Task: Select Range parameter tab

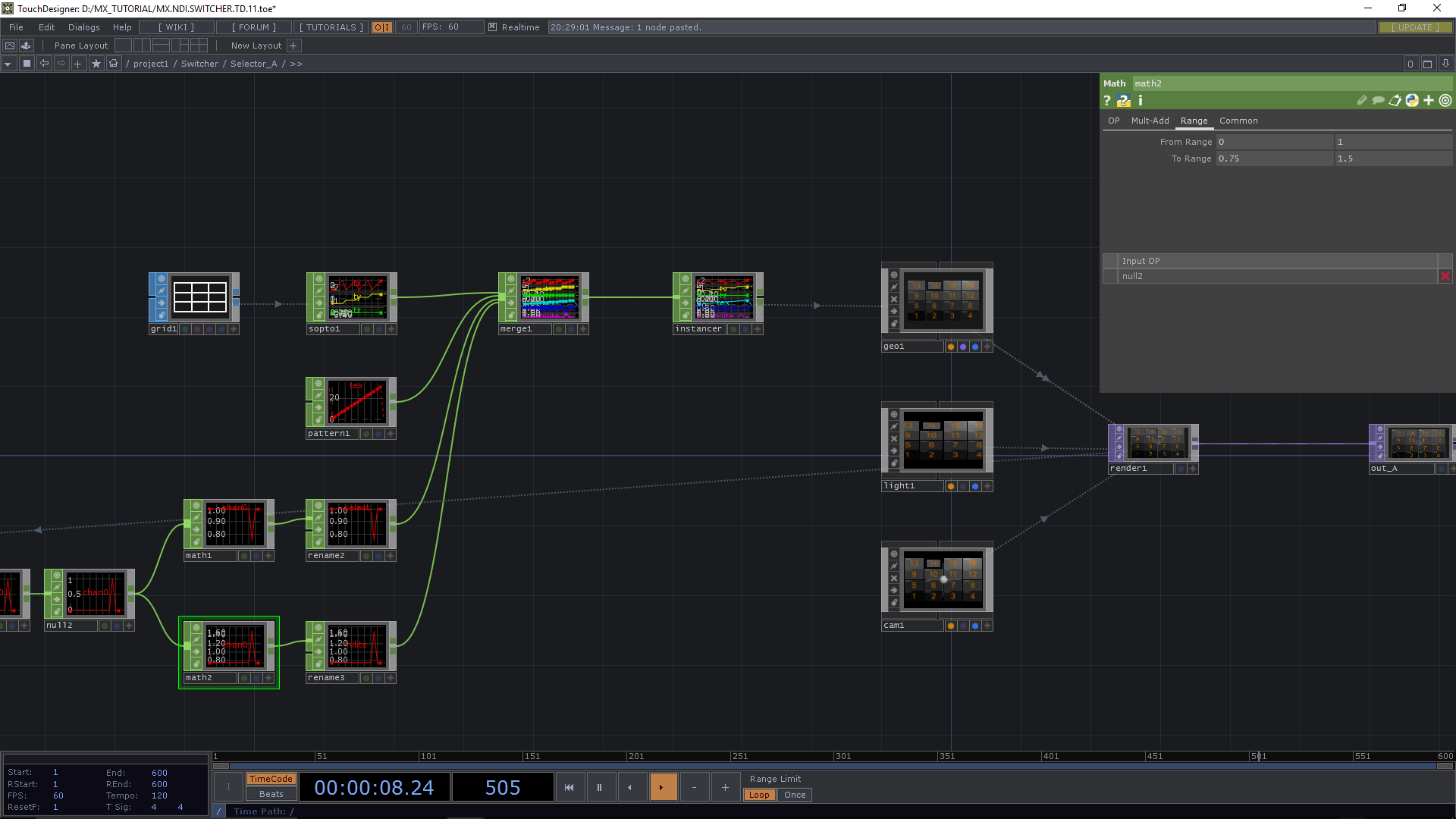Action: click(1194, 121)
